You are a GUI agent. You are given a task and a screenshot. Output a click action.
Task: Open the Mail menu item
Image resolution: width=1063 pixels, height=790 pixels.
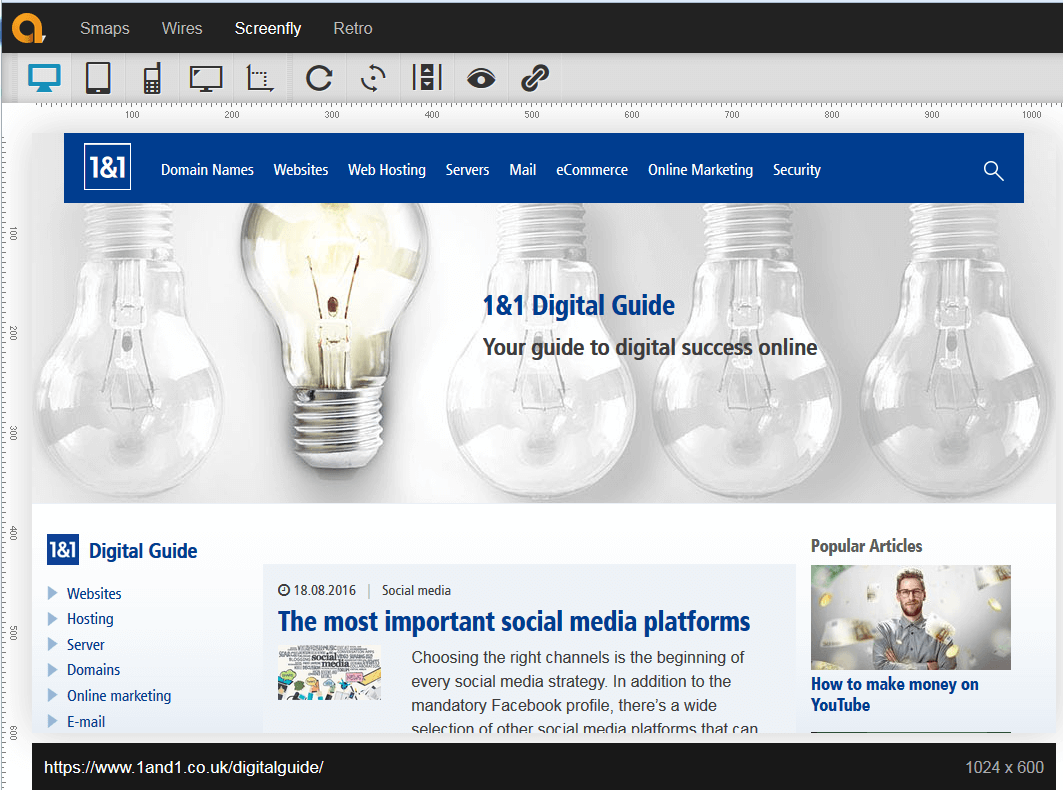pos(523,170)
